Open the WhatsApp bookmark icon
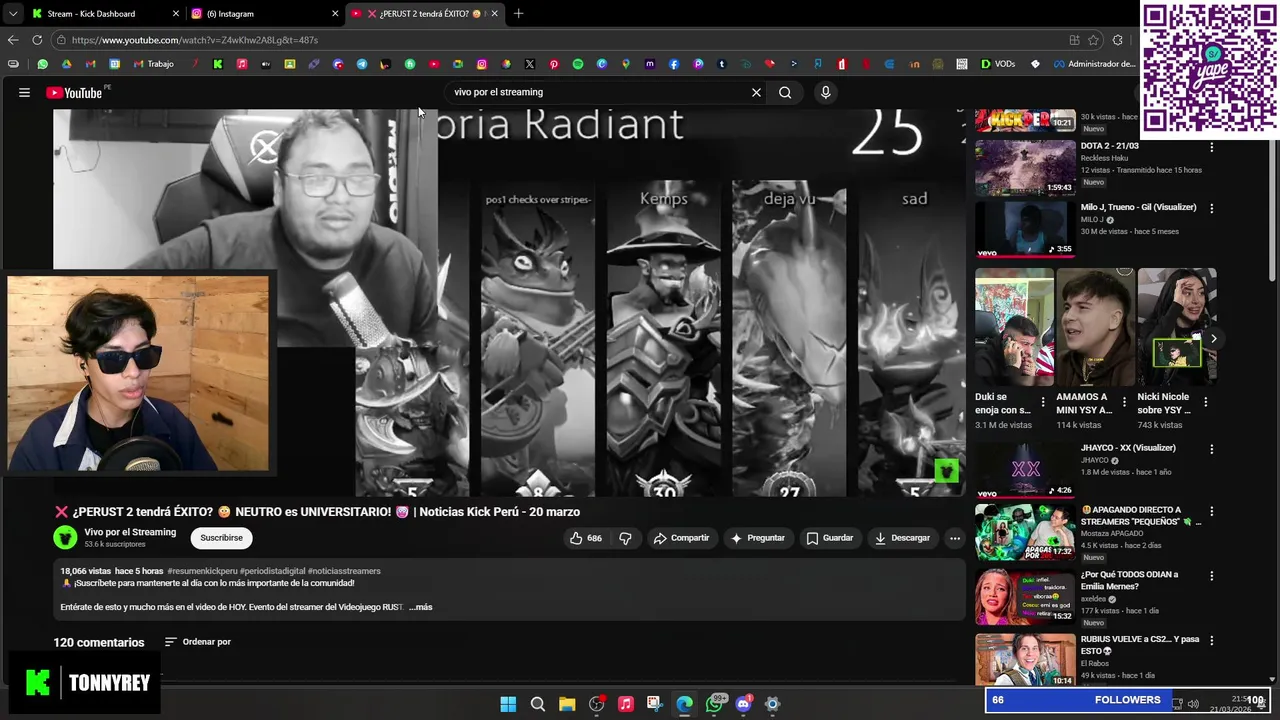Image resolution: width=1280 pixels, height=720 pixels. click(x=42, y=64)
